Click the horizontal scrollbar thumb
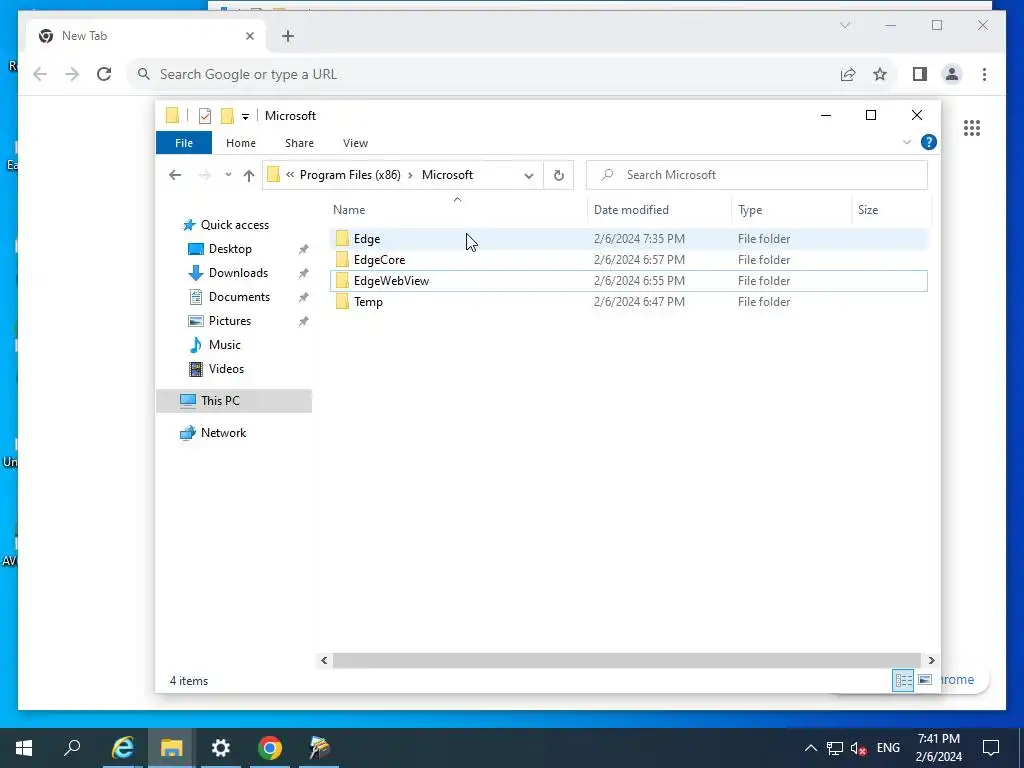This screenshot has width=1024, height=768. coord(626,660)
